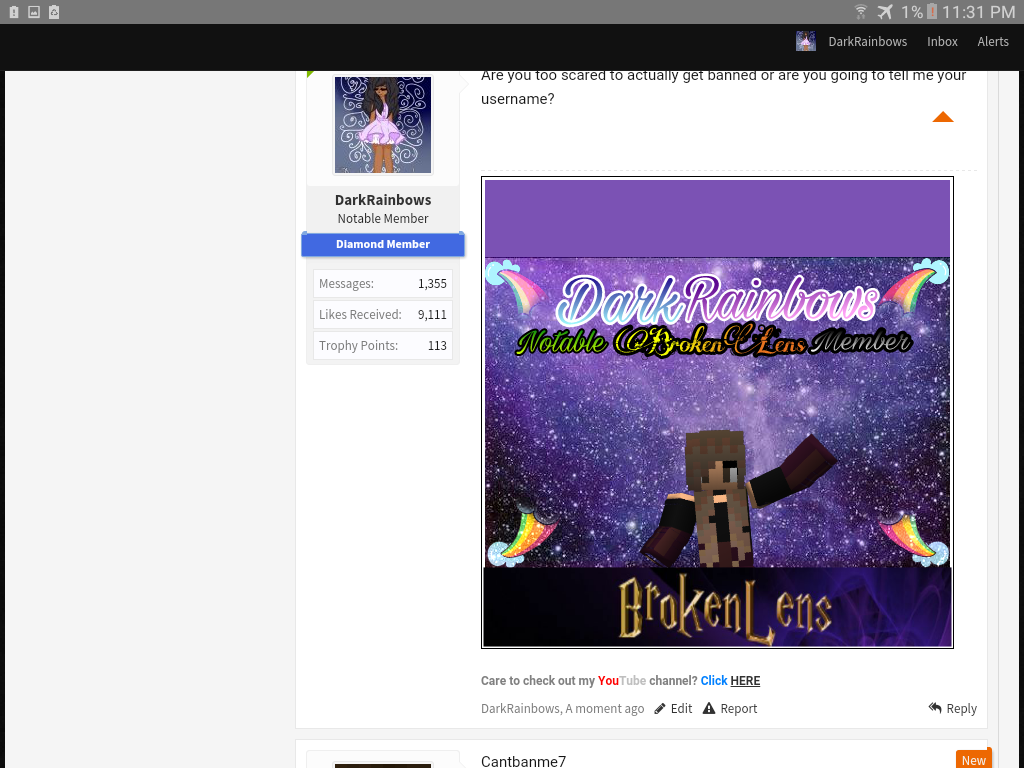Click the BrokenLens logo banner in signature

(717, 607)
